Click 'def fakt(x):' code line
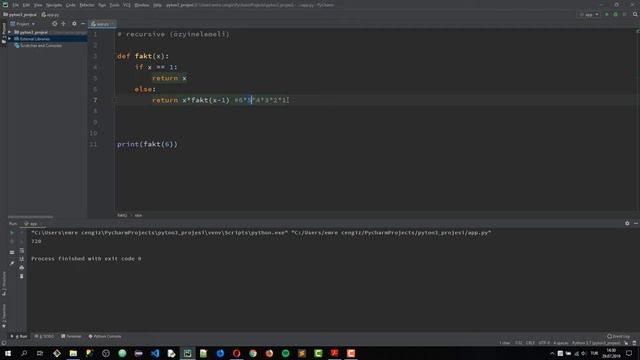The width and height of the screenshot is (640, 360). tap(143, 56)
